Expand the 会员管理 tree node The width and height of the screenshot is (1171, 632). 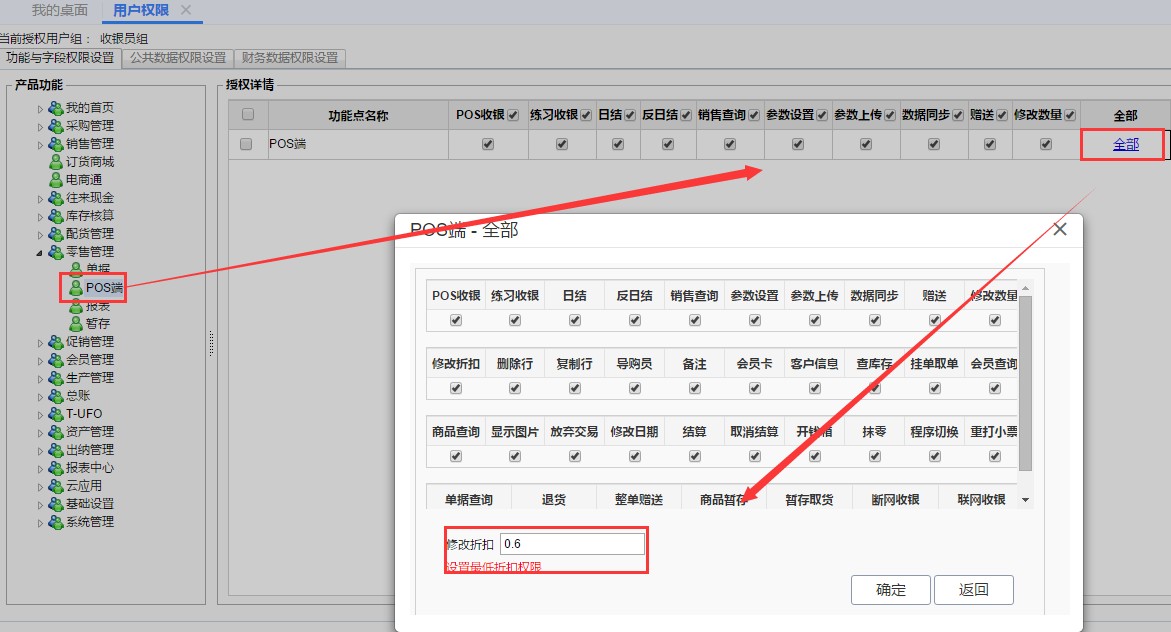tap(40, 361)
